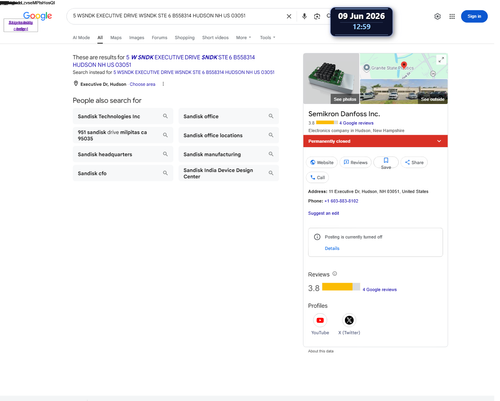Viewport: 500px width, 401px height.
Task: Click Suggest an edit link
Action: (x=323, y=213)
